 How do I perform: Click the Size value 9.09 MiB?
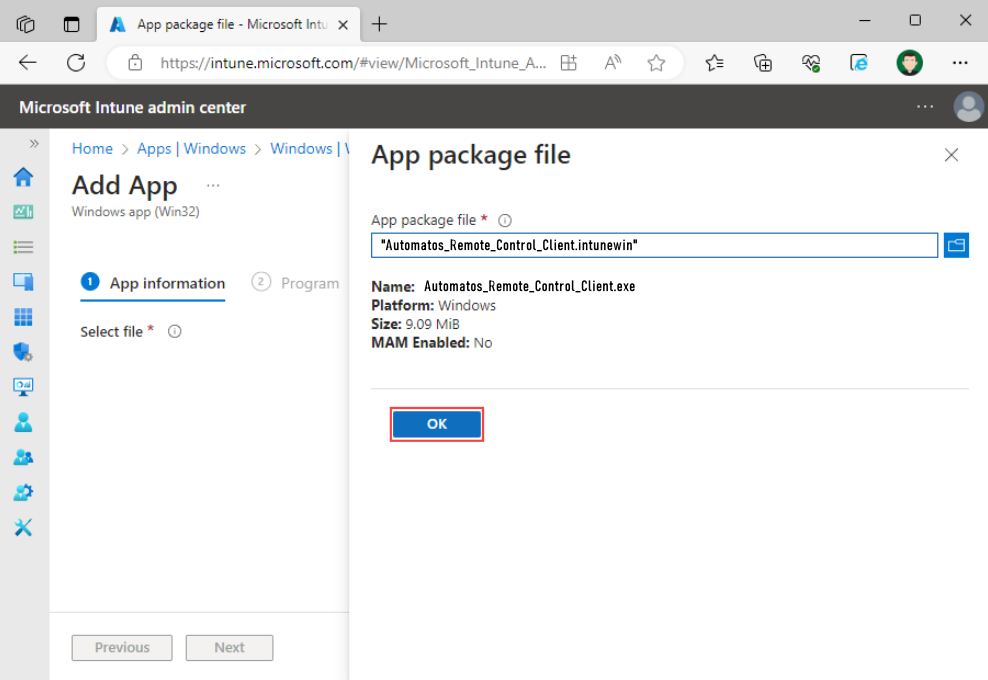[x=432, y=324]
